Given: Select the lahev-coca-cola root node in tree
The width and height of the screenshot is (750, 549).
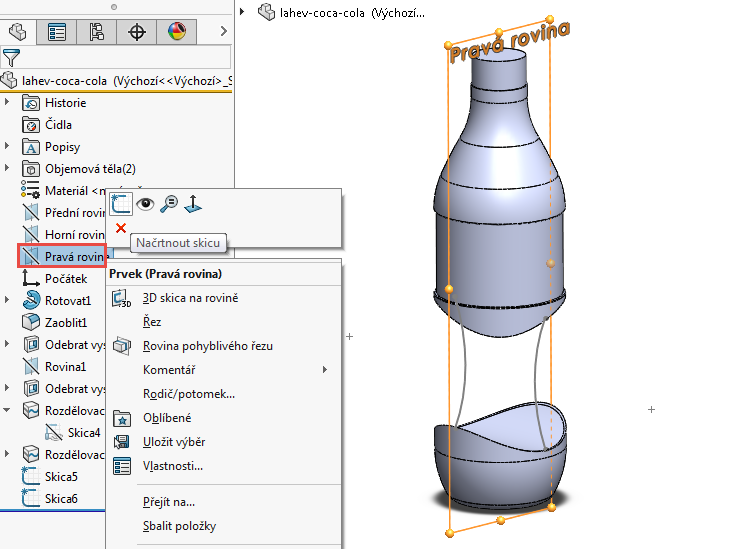Looking at the screenshot, I should coord(116,81).
